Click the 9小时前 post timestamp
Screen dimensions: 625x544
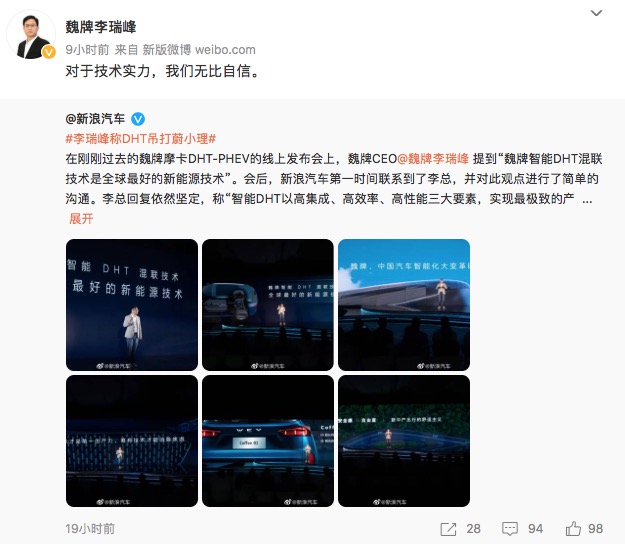tap(87, 50)
